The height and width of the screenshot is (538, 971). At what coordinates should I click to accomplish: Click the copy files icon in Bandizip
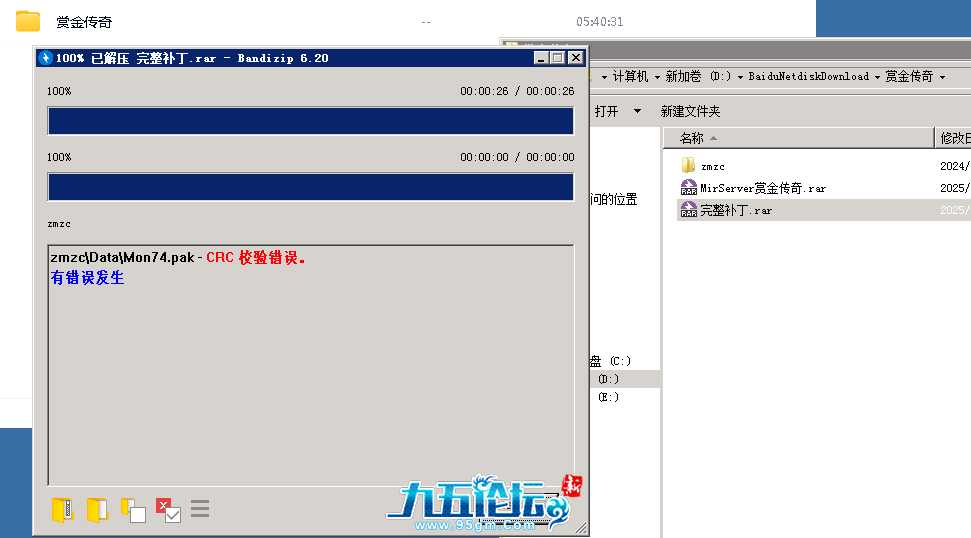point(133,510)
